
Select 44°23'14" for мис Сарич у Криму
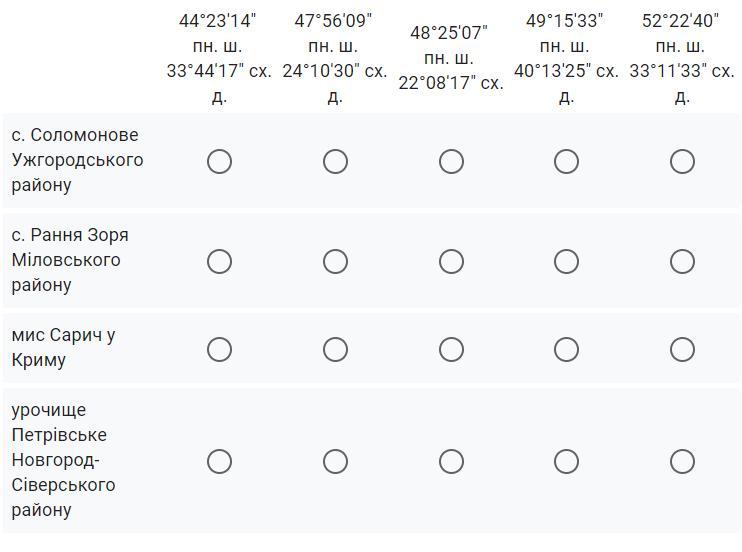219,349
